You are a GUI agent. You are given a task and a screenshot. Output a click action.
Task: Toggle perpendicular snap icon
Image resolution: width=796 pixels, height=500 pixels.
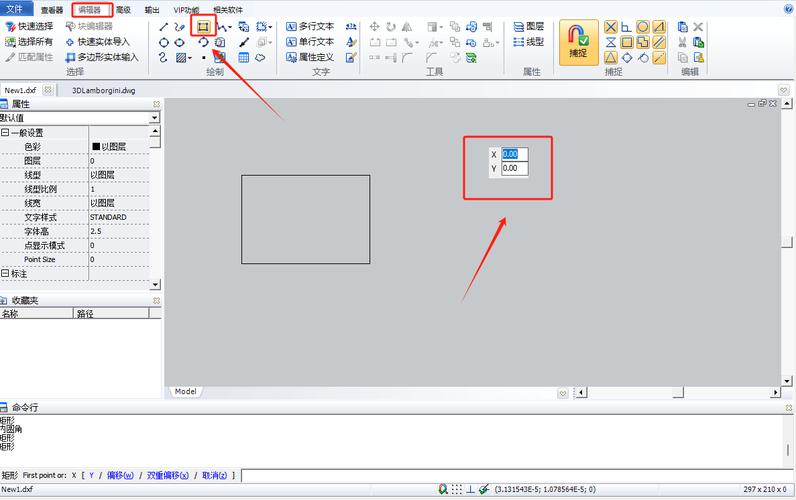pos(627,27)
